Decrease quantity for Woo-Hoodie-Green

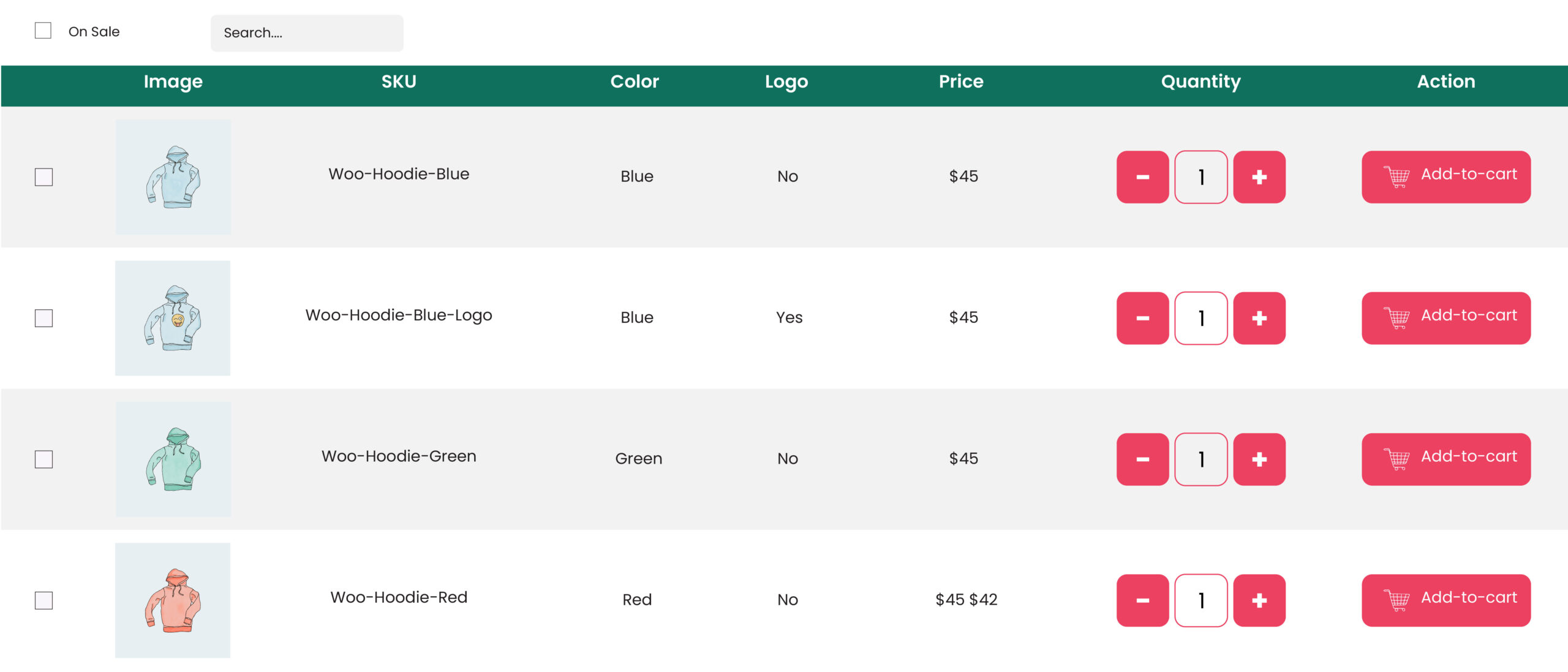pyautogui.click(x=1142, y=459)
